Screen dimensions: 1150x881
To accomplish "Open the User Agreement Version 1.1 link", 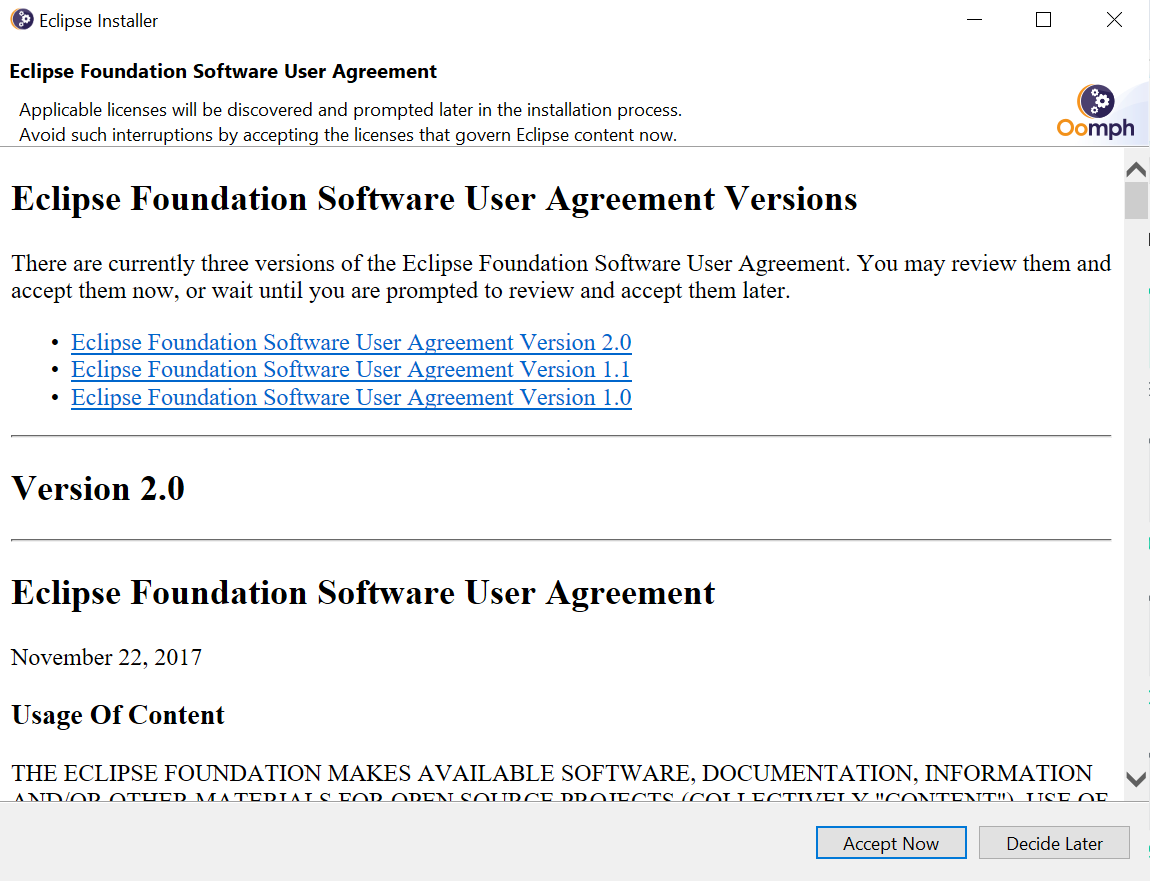I will coord(351,370).
